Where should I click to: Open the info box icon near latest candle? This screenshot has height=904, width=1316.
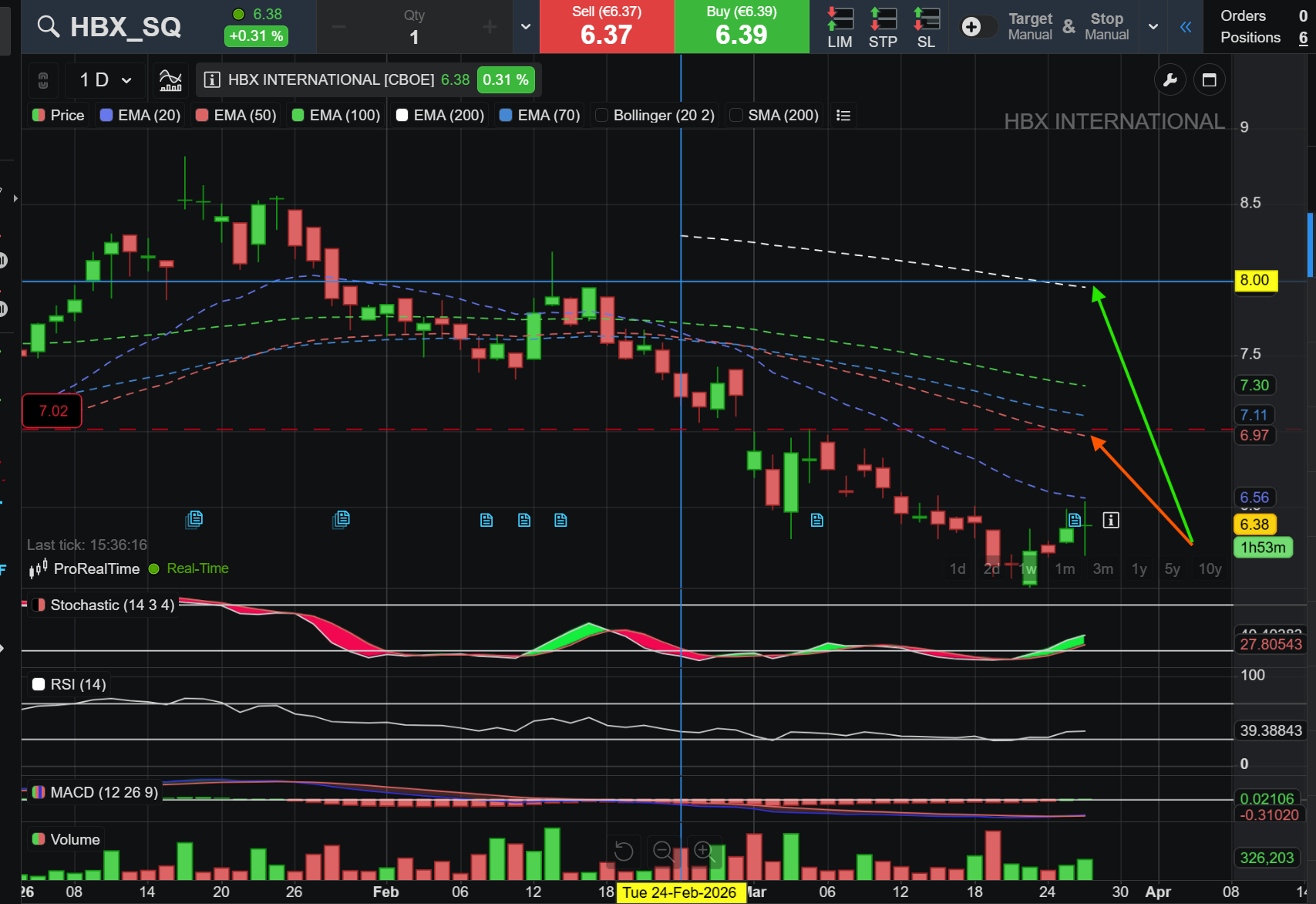pyautogui.click(x=1111, y=521)
